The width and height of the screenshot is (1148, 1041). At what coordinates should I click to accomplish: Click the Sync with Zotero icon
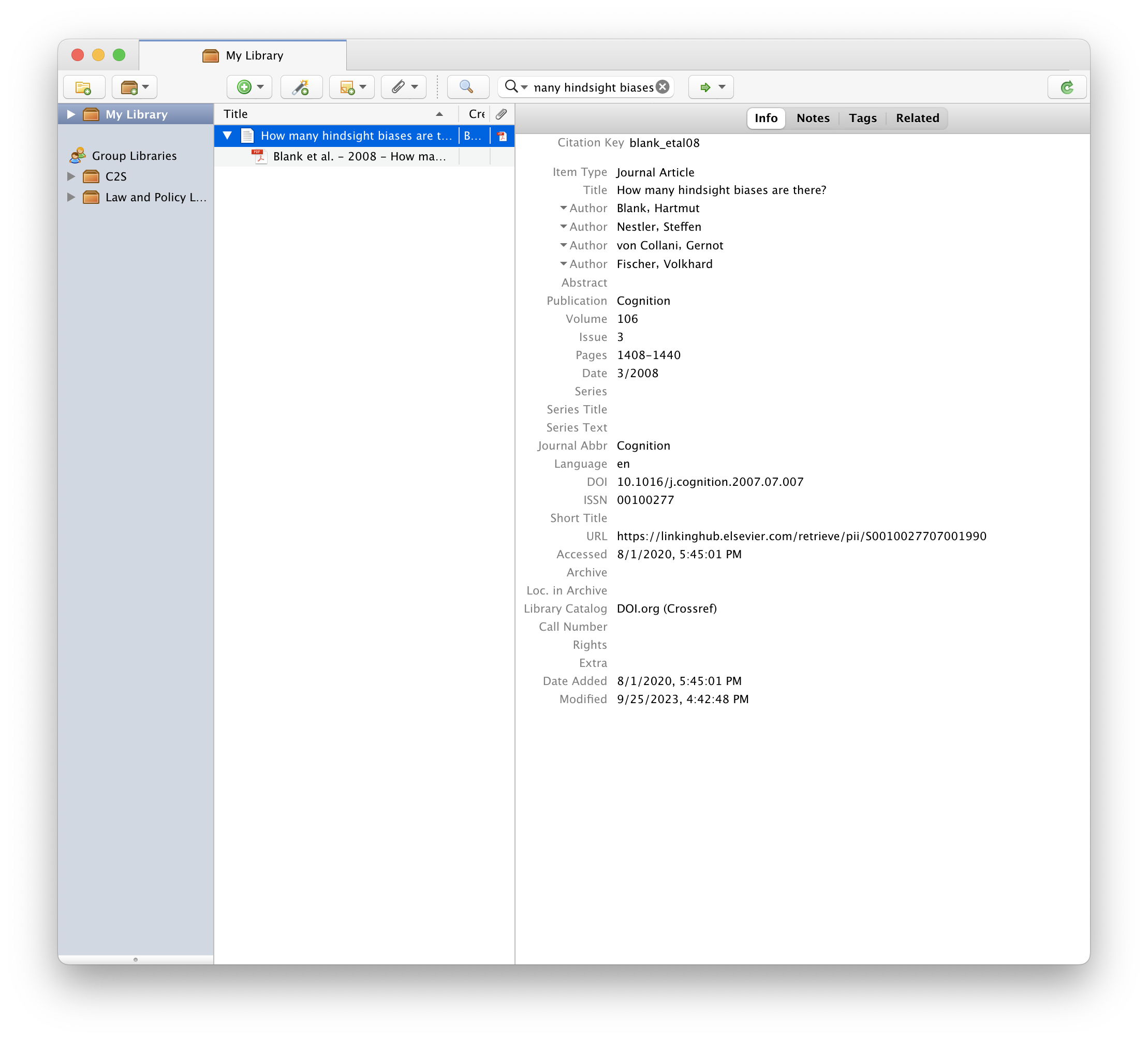(1066, 87)
